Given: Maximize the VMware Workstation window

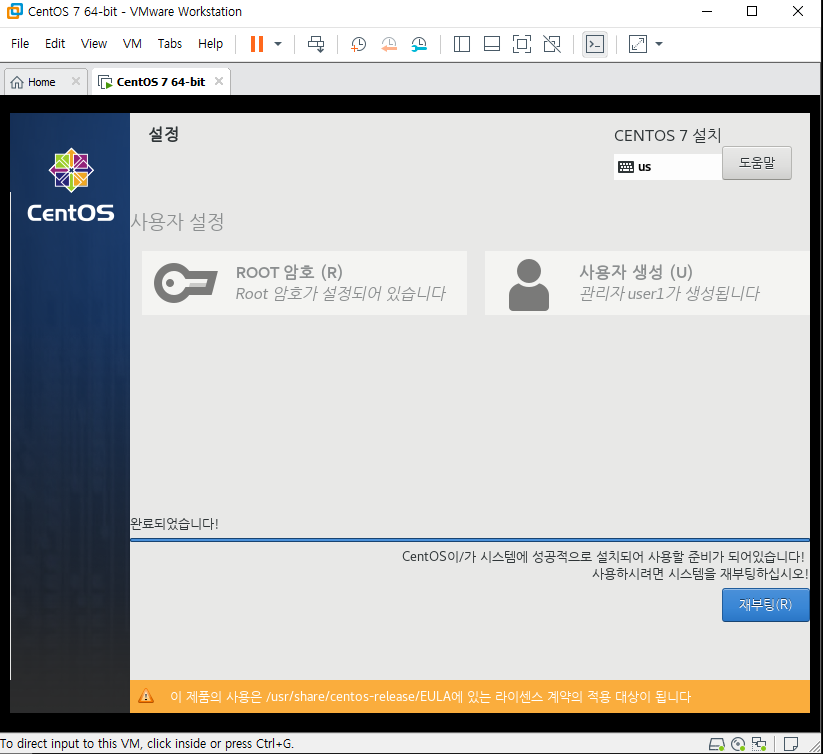Looking at the screenshot, I should tap(752, 11).
